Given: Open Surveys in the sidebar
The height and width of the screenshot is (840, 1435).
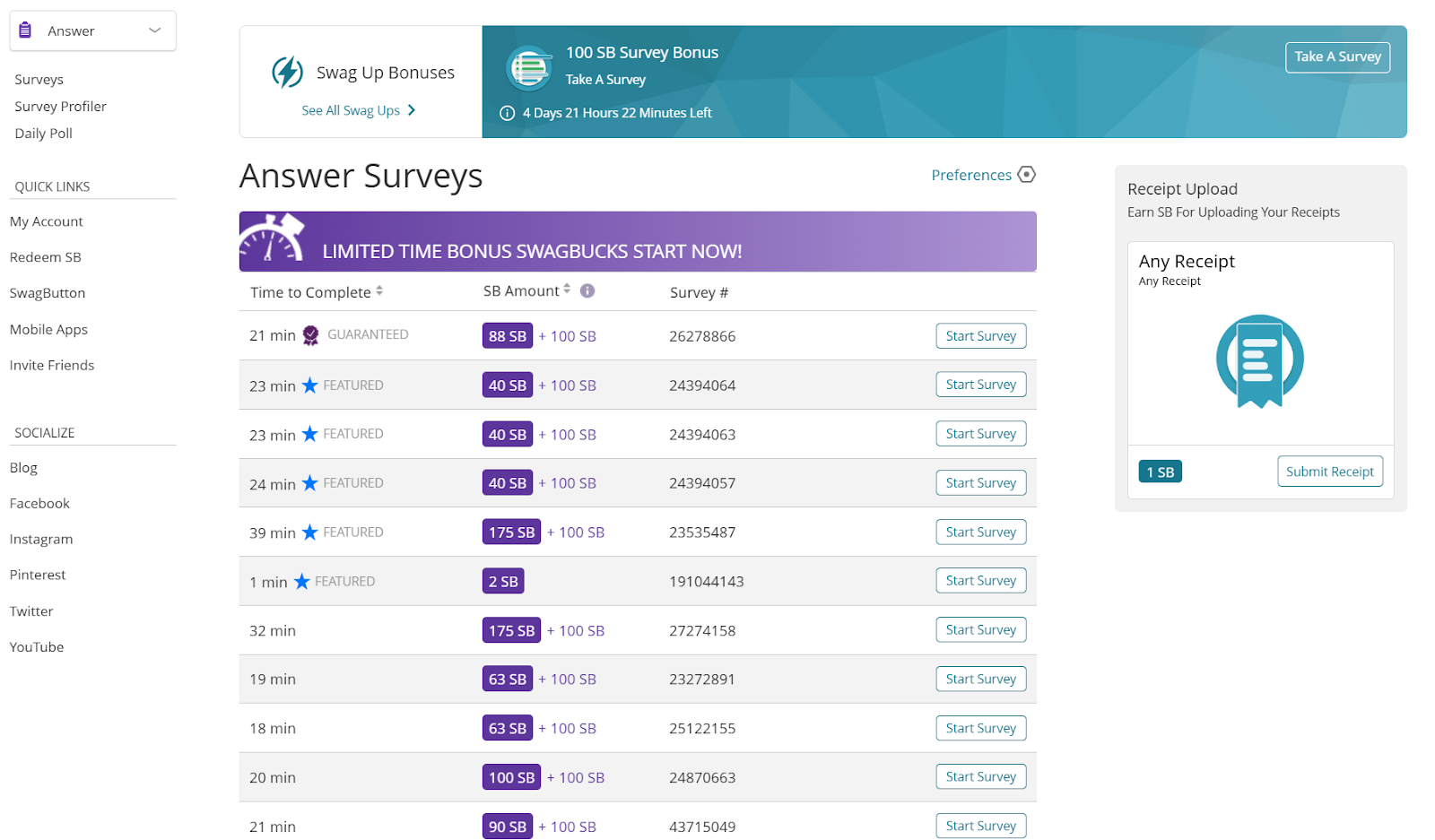Looking at the screenshot, I should coord(39,80).
